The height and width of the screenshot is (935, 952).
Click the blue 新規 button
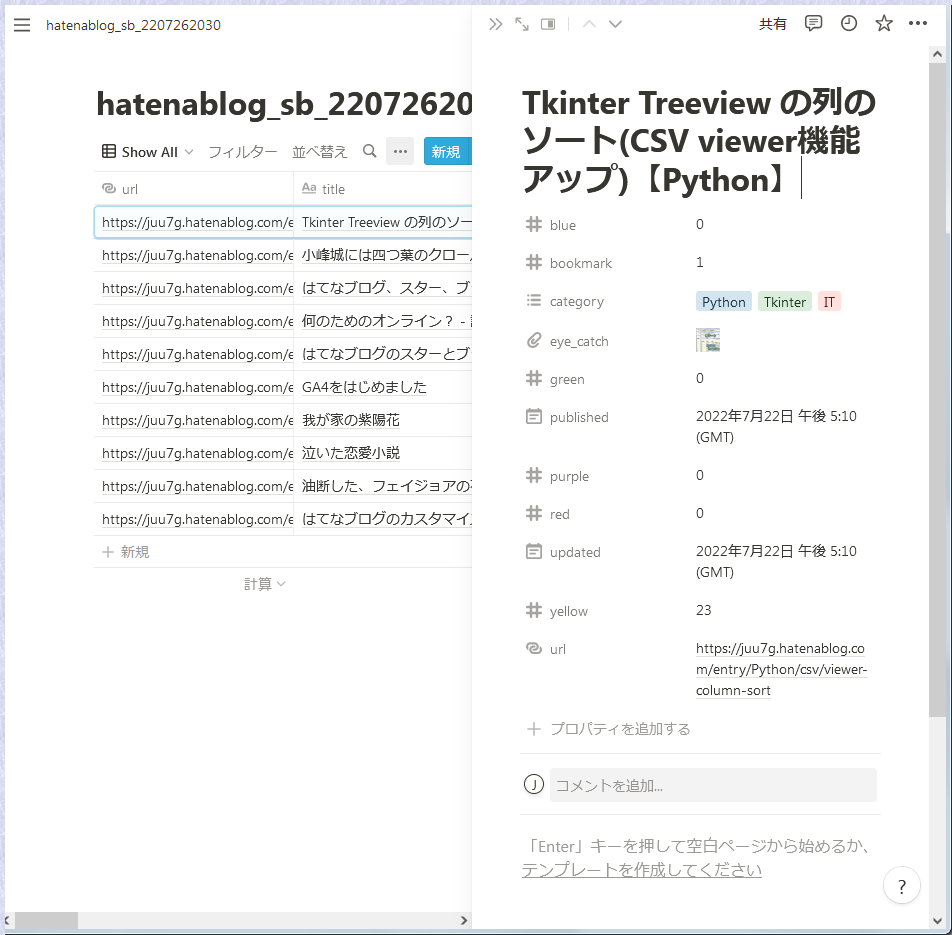tap(446, 151)
